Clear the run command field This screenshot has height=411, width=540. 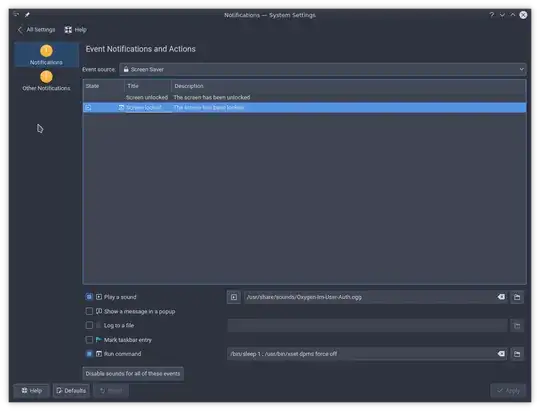tap(501, 353)
